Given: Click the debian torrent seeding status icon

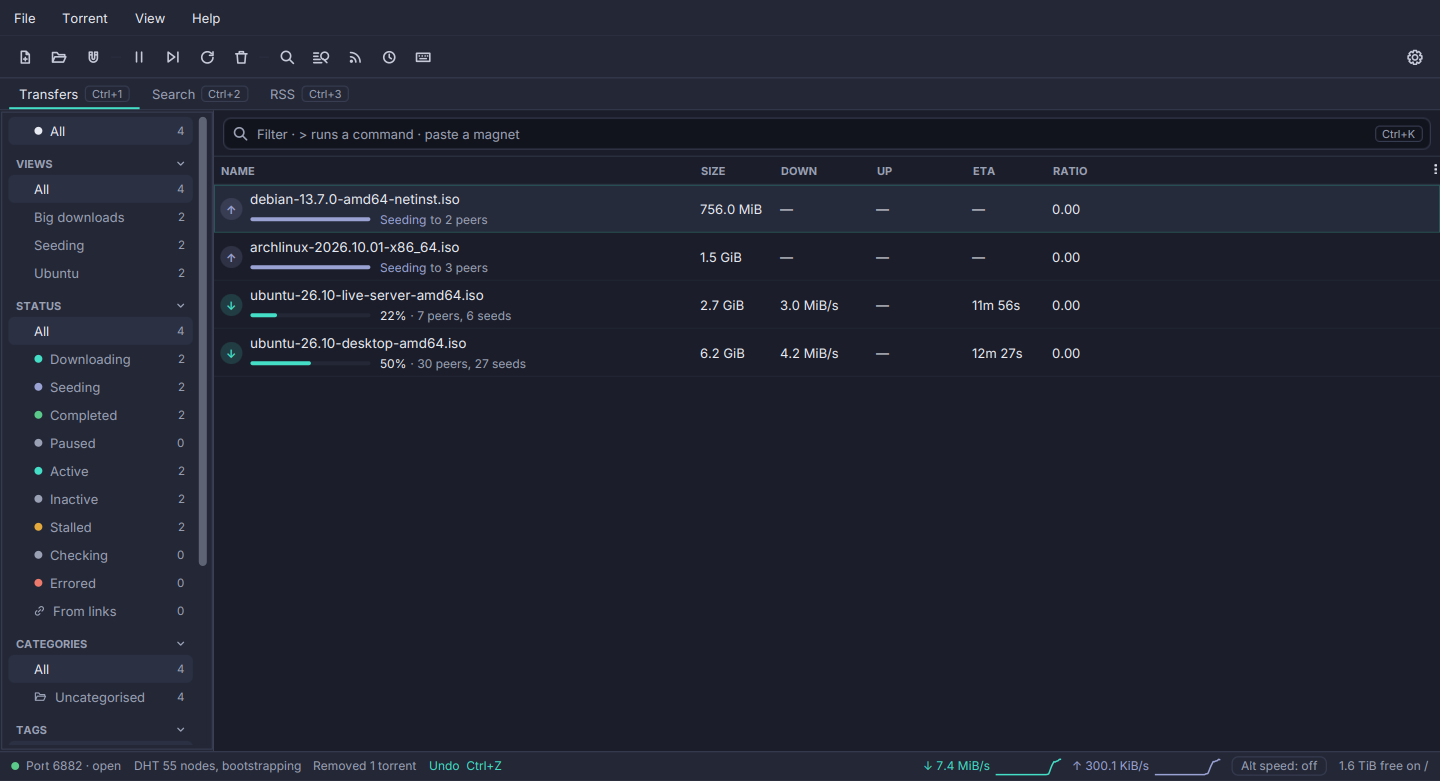Looking at the screenshot, I should [x=231, y=209].
